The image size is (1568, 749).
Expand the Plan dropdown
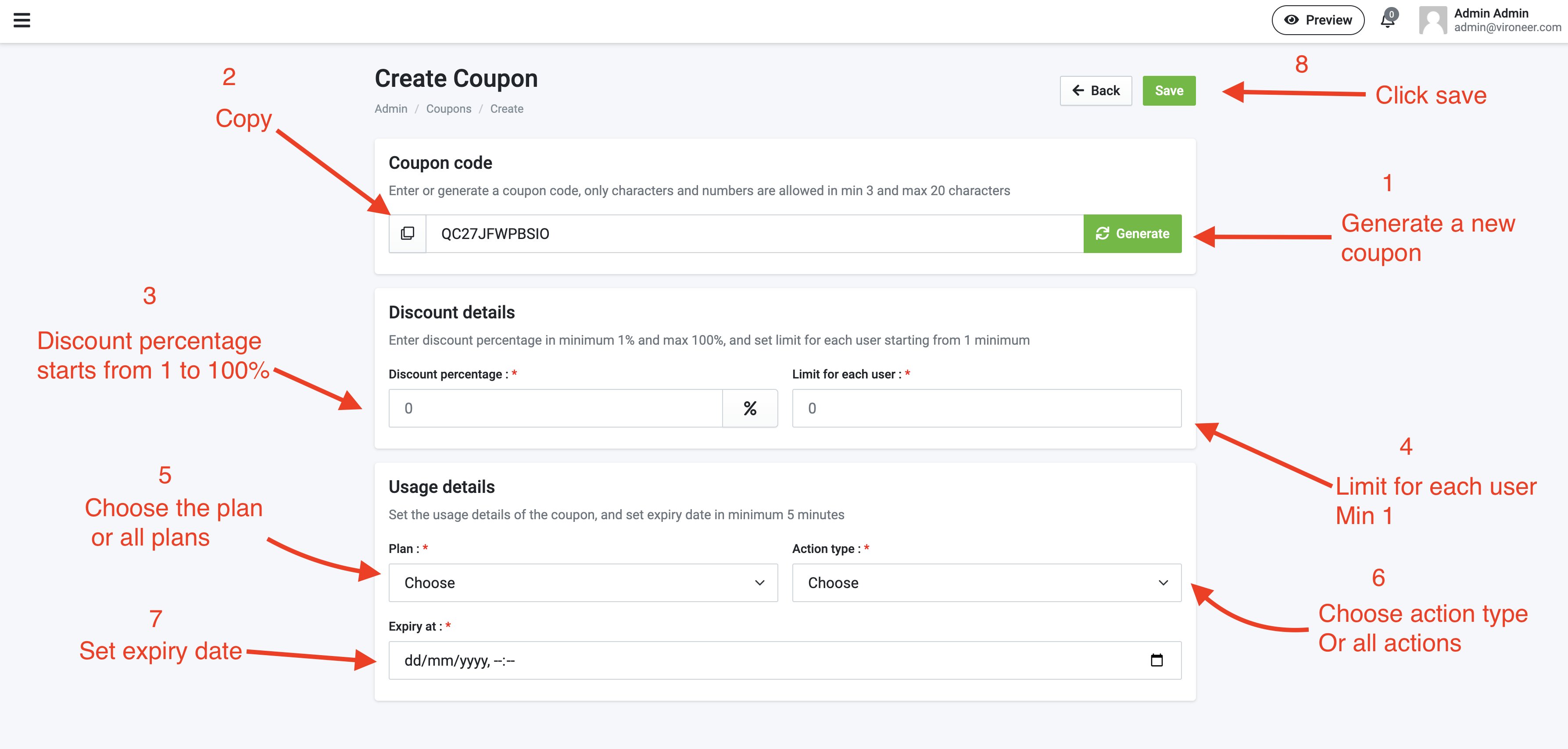pyautogui.click(x=583, y=583)
